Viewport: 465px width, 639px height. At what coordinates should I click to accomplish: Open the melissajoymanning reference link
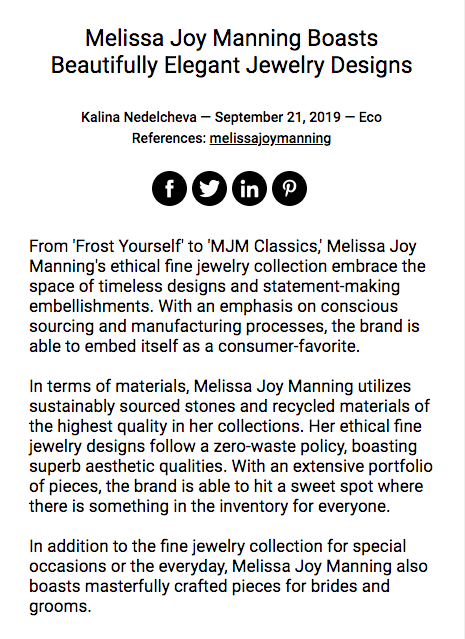(270, 139)
